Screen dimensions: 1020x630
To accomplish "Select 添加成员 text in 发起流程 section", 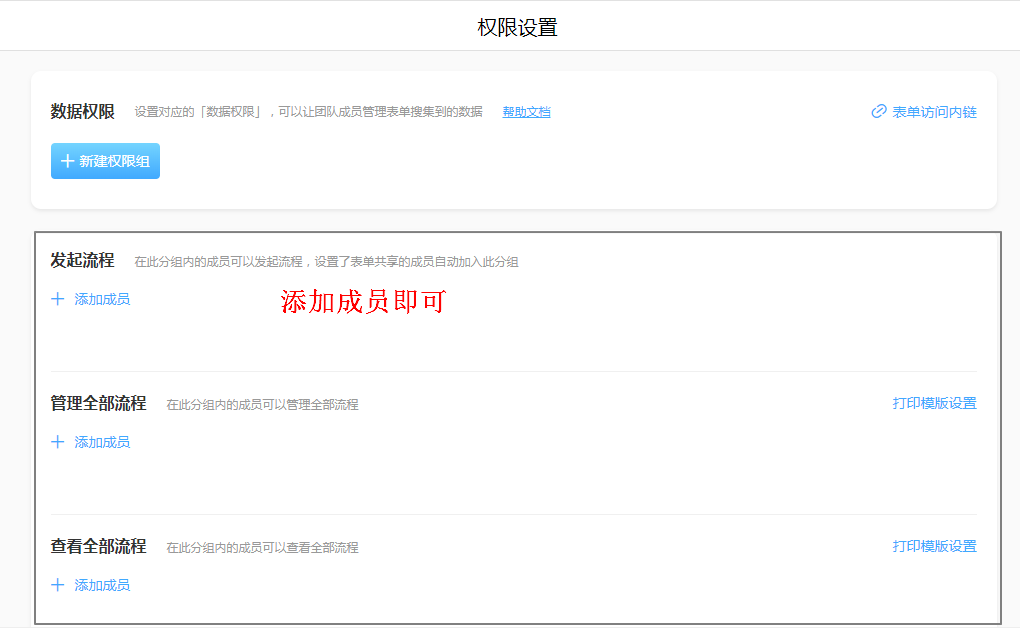I will click(x=102, y=299).
